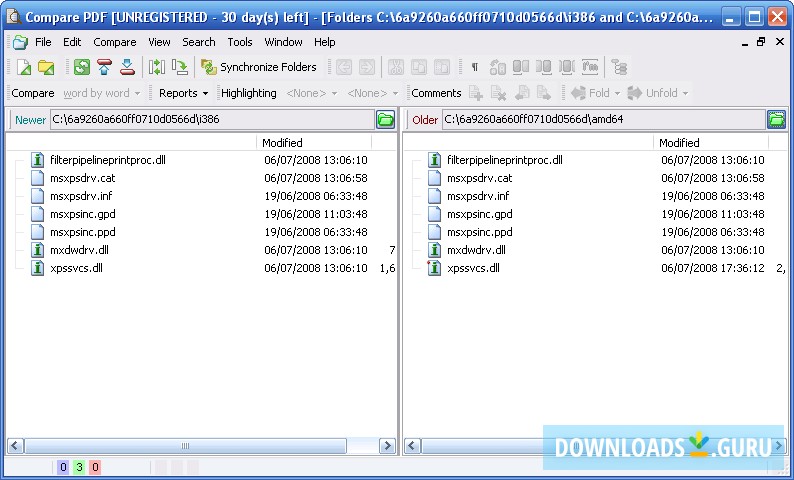Click the Older folder path field
This screenshot has width=794, height=480.
coord(604,120)
